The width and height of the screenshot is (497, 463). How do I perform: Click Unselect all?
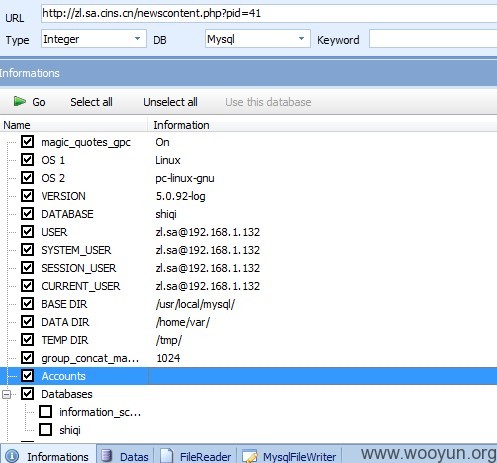170,102
